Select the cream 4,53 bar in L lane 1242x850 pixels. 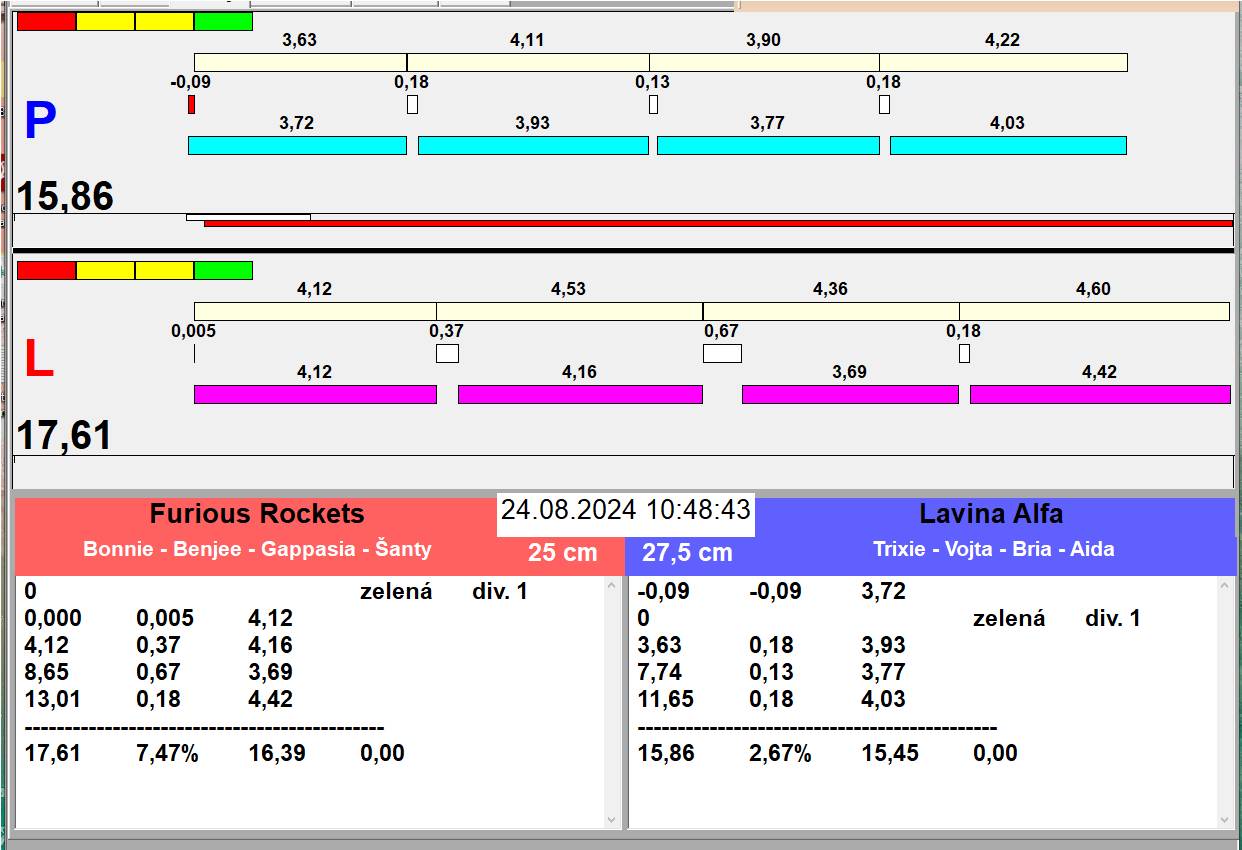569,311
